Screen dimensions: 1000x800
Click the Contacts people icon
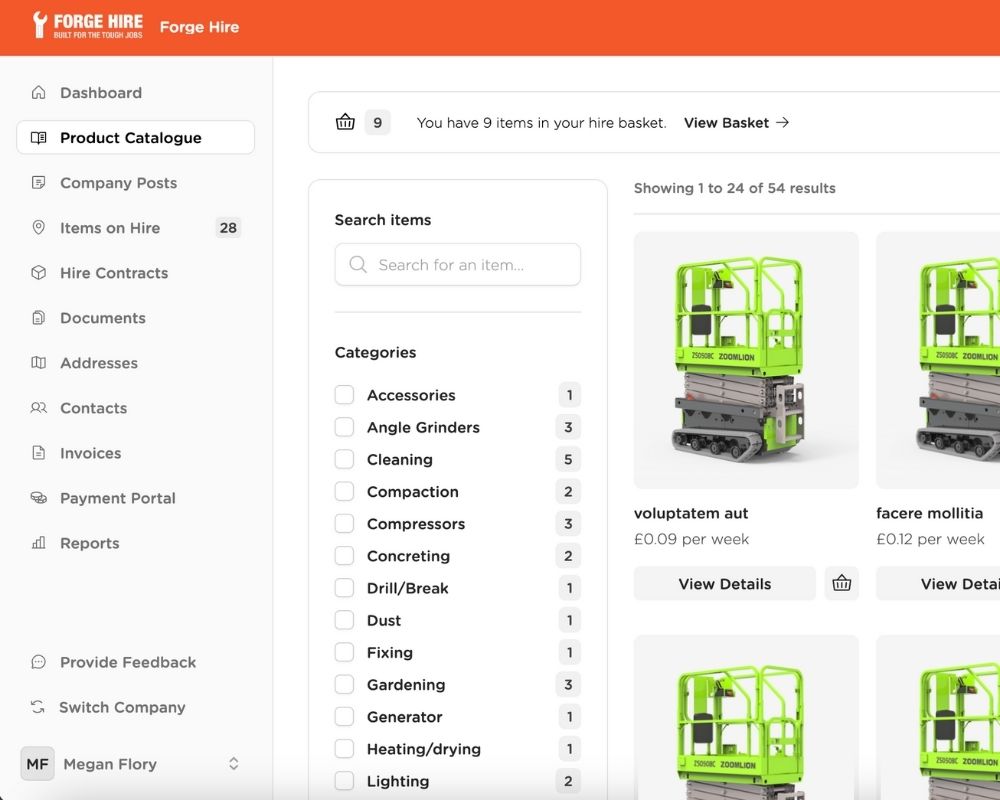pos(38,408)
